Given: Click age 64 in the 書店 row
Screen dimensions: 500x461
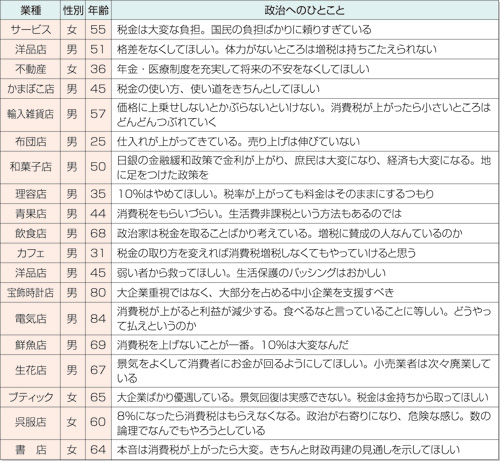Looking at the screenshot, I should point(98,449).
